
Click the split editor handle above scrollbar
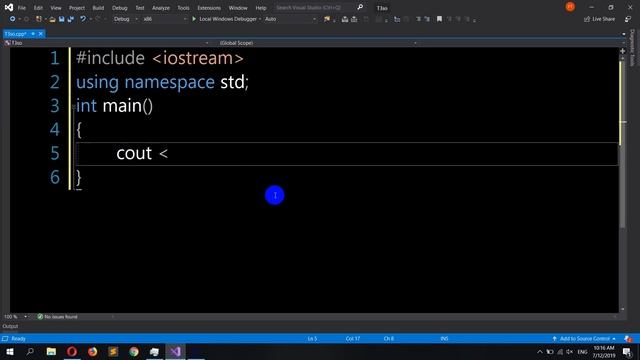tap(622, 51)
